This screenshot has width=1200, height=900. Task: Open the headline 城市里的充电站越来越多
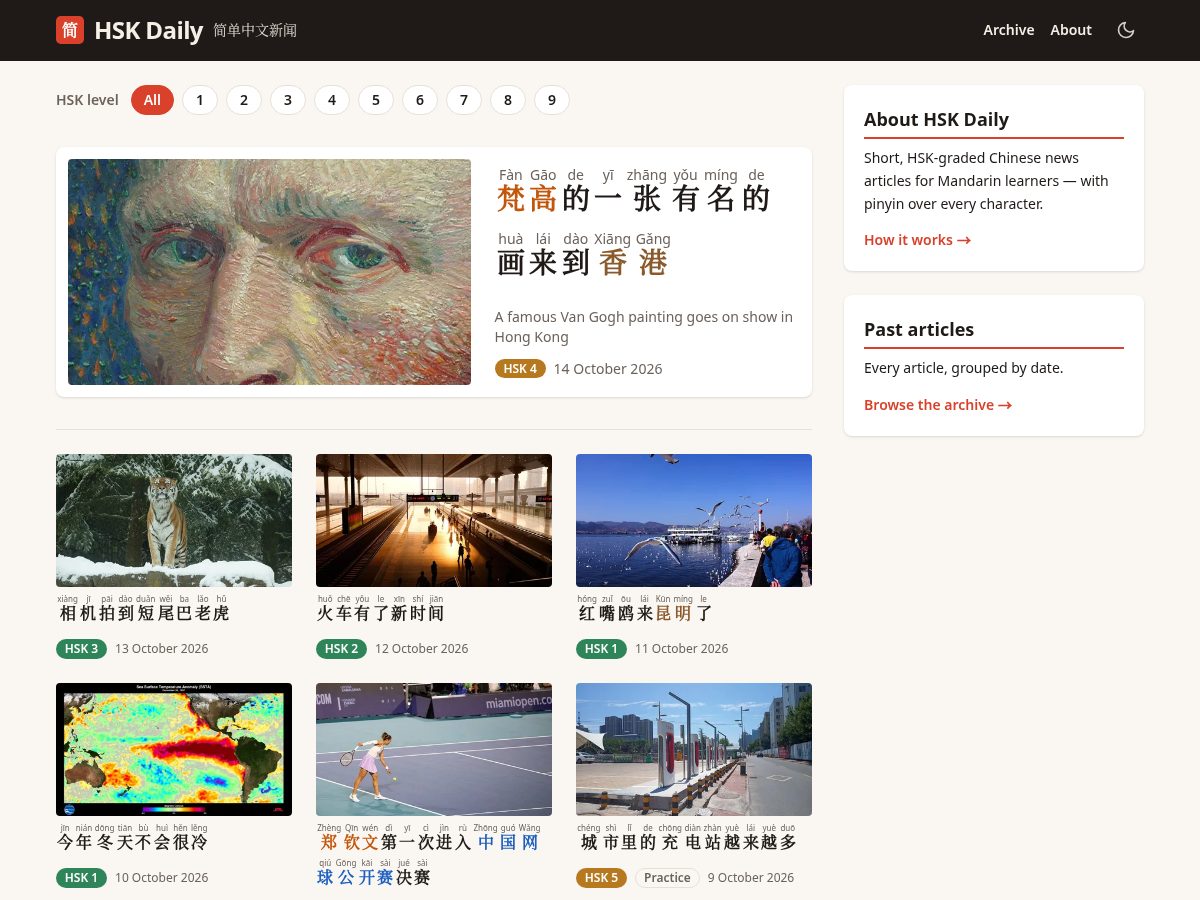pos(688,837)
